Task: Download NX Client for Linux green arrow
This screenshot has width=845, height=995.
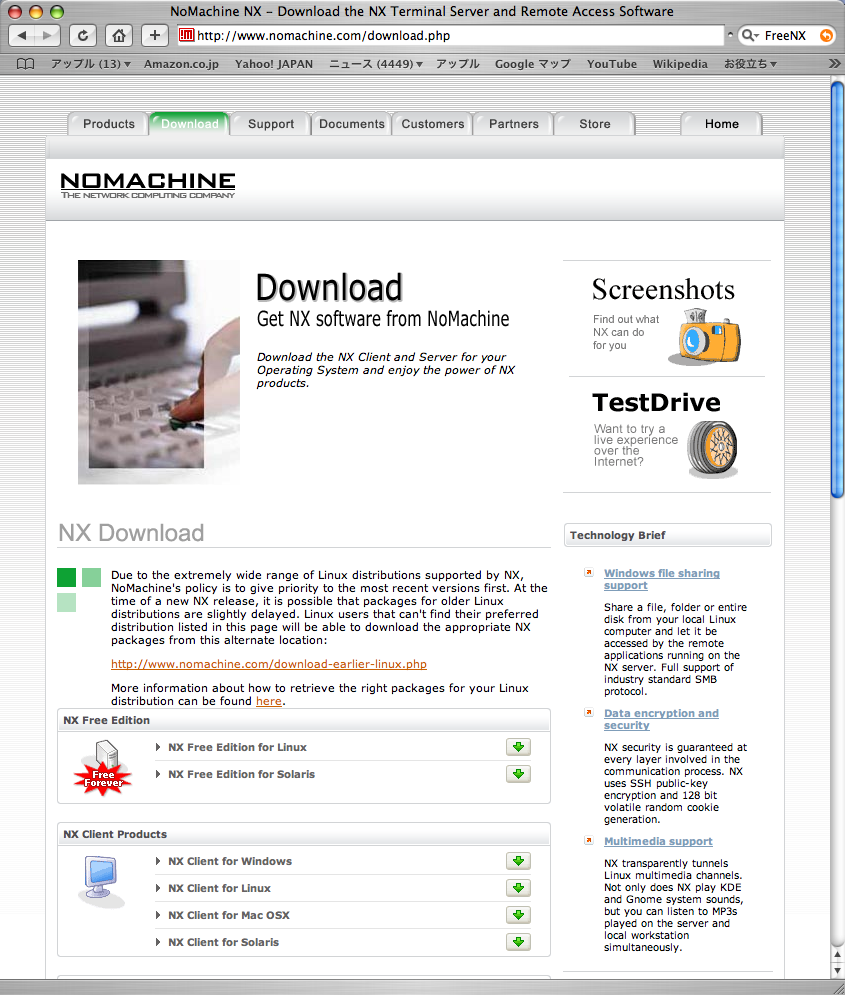Action: 518,888
